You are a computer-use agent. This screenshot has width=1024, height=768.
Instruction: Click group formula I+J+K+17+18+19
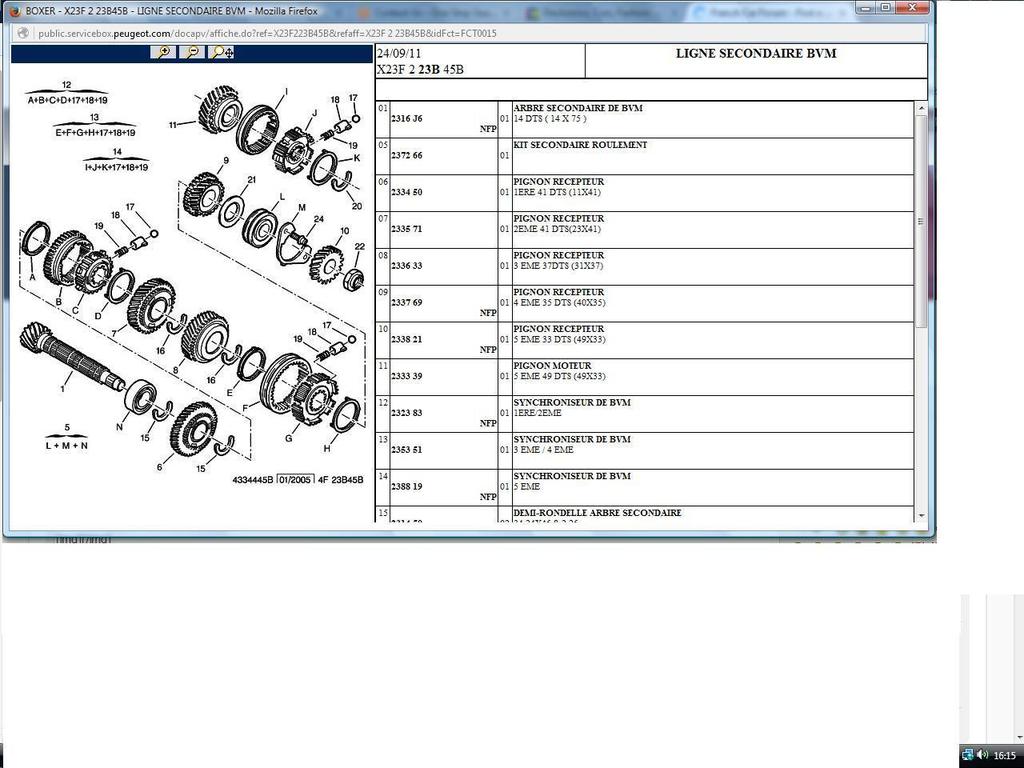[x=116, y=167]
